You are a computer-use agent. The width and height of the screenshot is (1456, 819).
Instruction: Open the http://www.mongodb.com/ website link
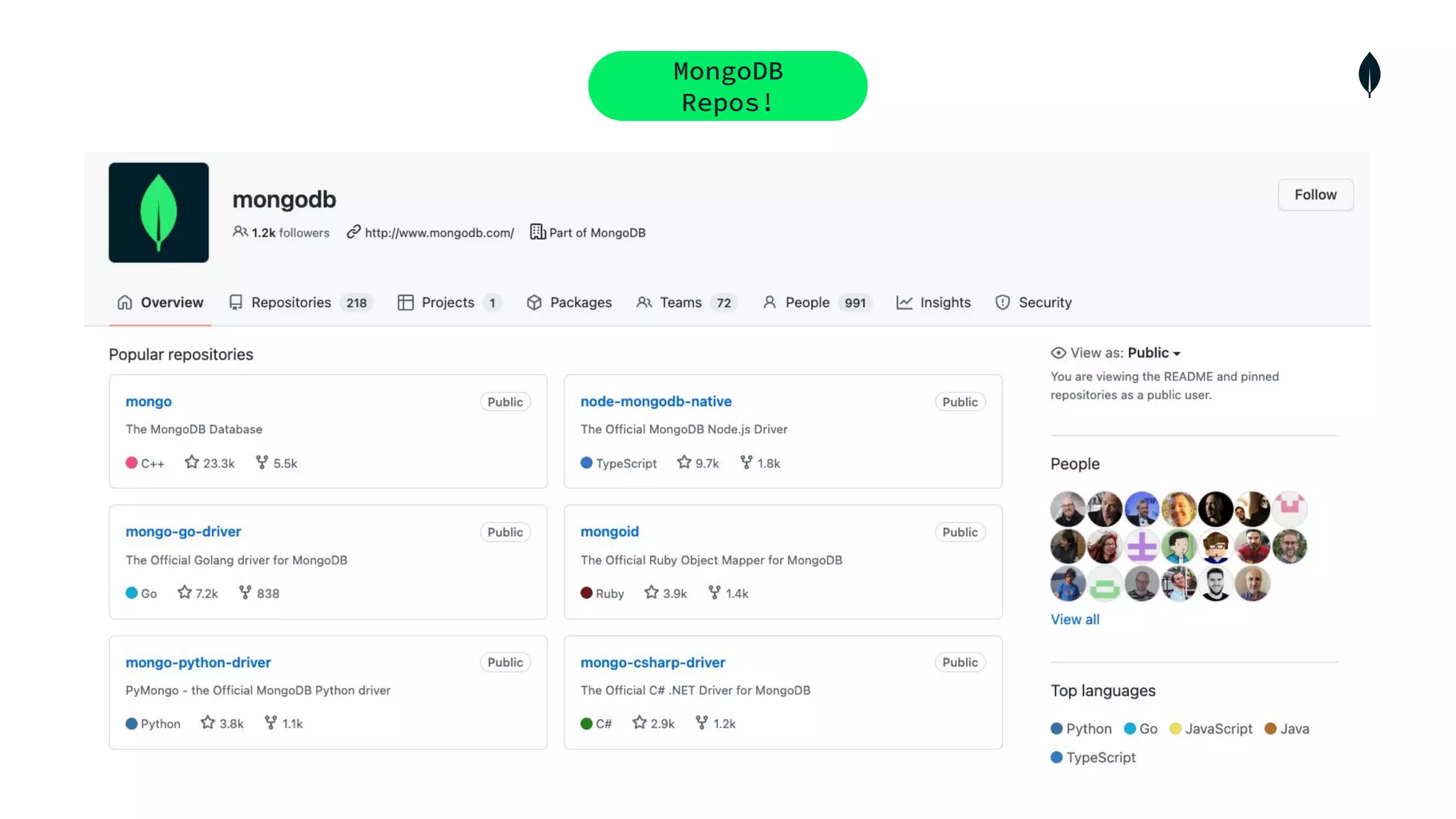(x=439, y=232)
